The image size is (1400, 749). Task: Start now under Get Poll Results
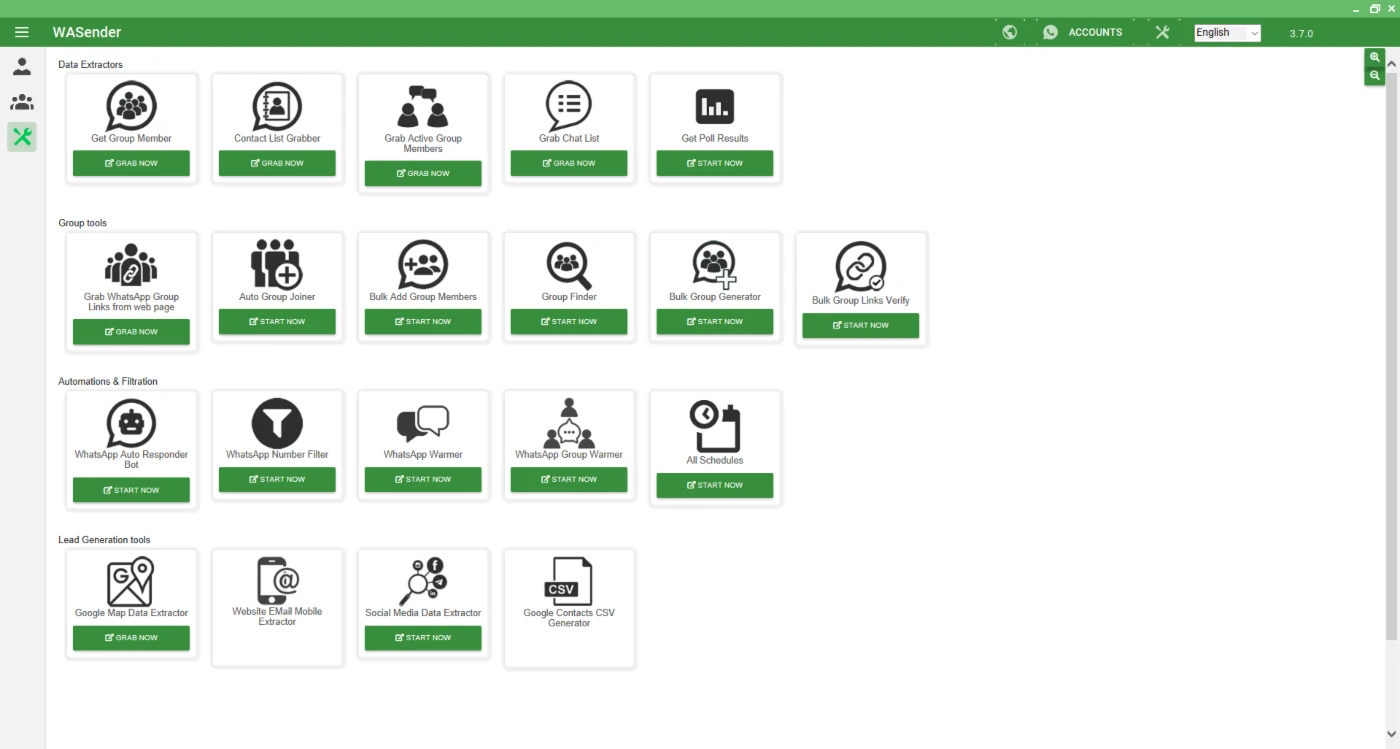(715, 163)
